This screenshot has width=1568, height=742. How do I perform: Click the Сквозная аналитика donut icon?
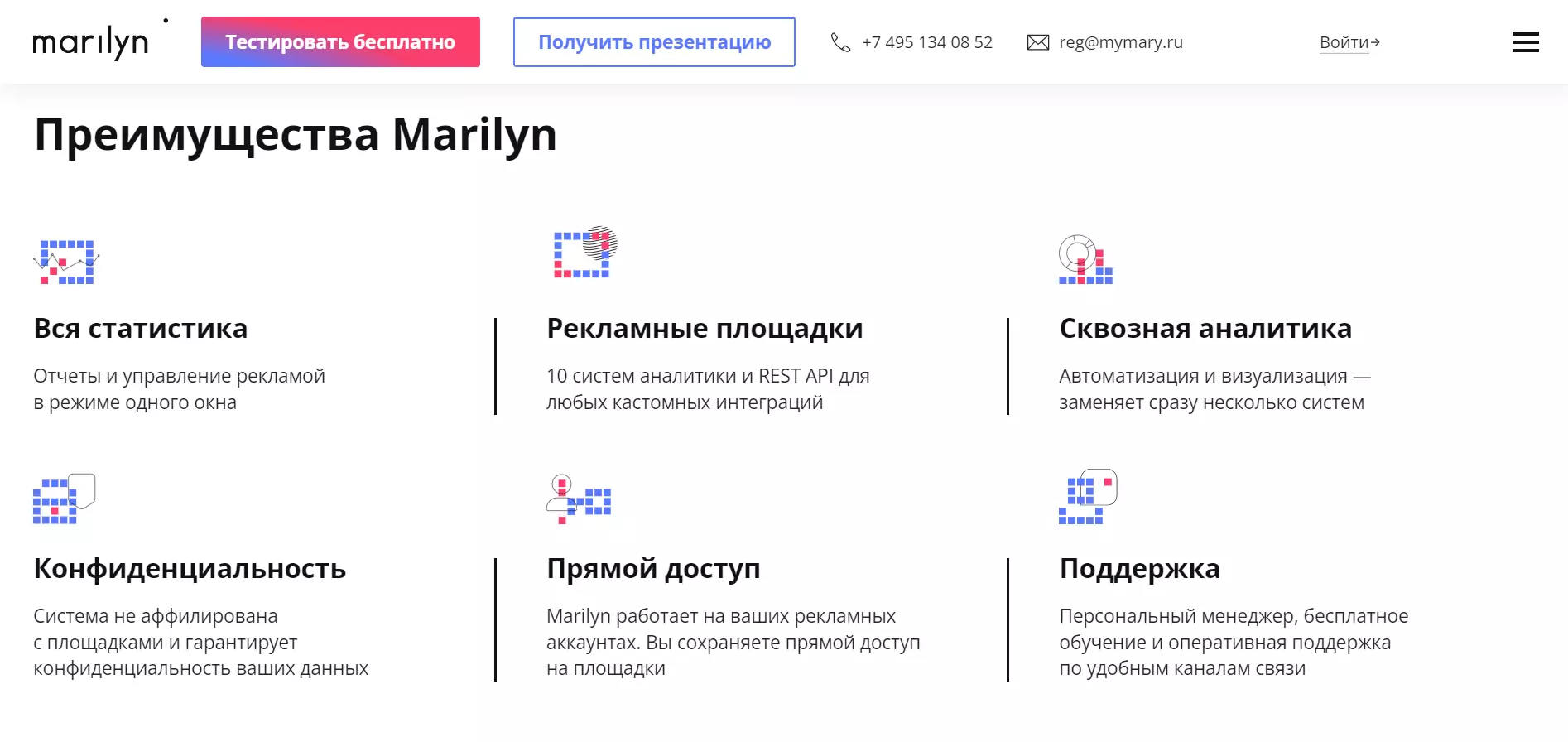click(x=1085, y=259)
